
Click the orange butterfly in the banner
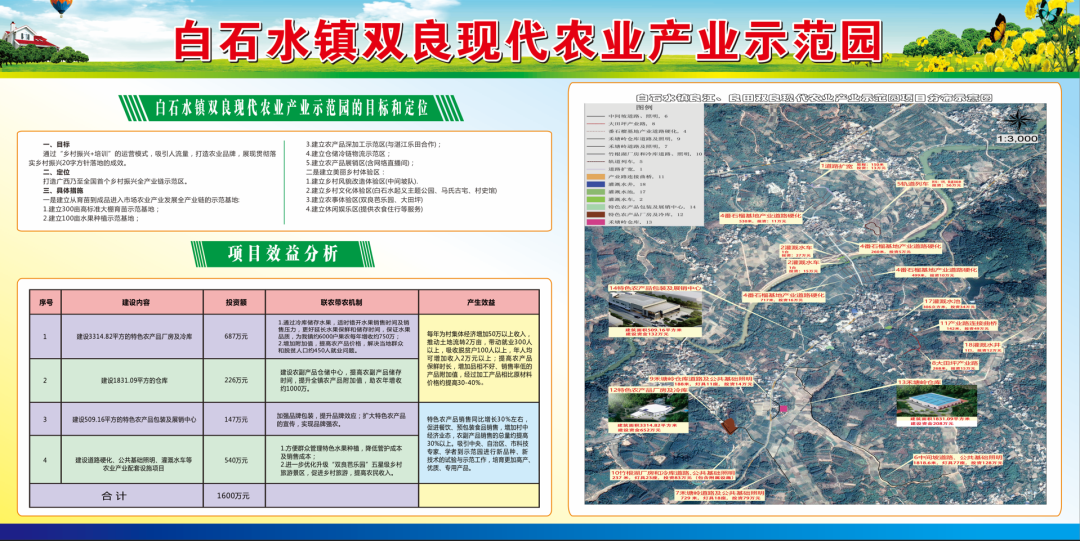(997, 30)
